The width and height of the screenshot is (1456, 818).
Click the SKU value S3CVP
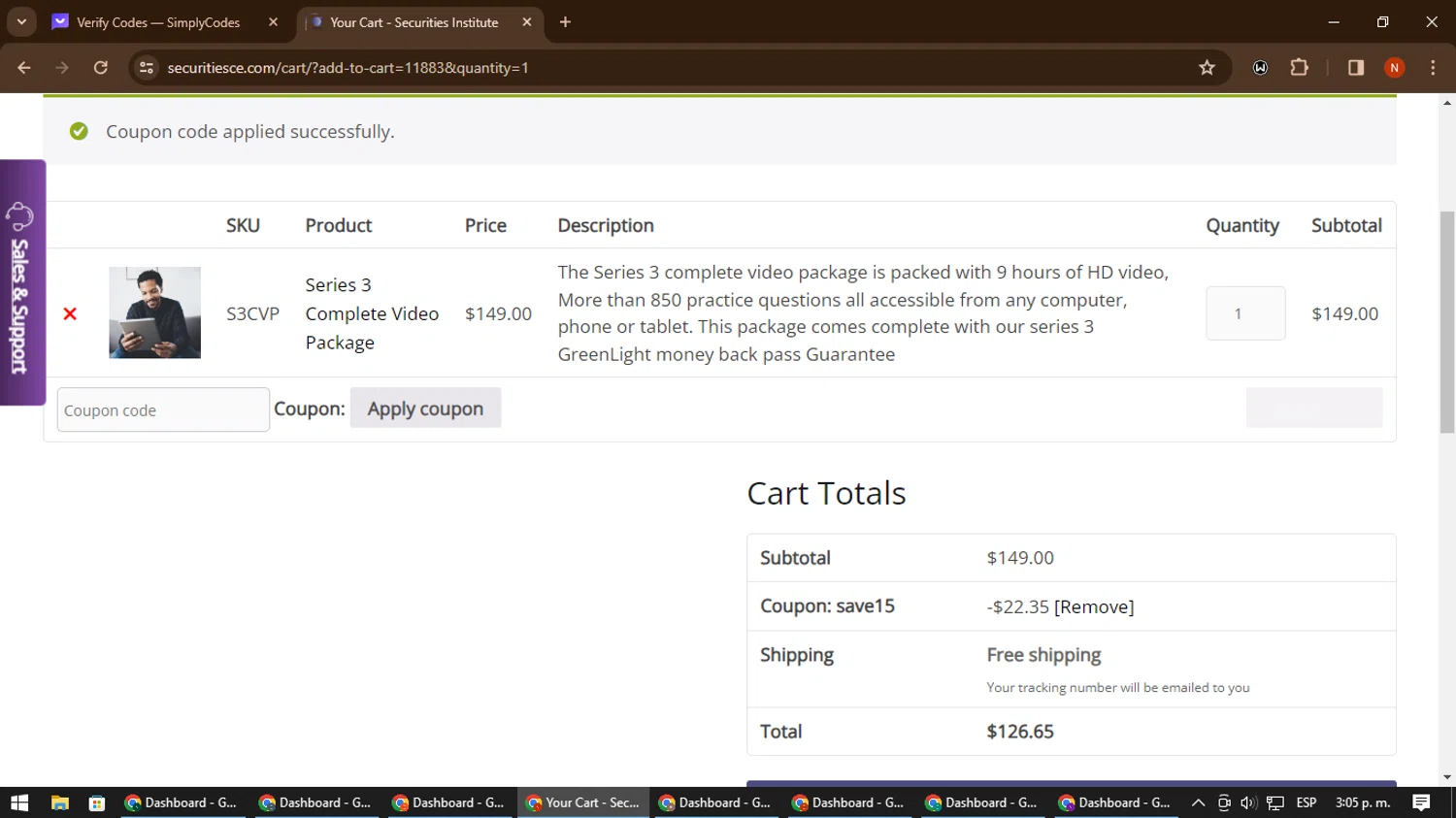coord(252,313)
